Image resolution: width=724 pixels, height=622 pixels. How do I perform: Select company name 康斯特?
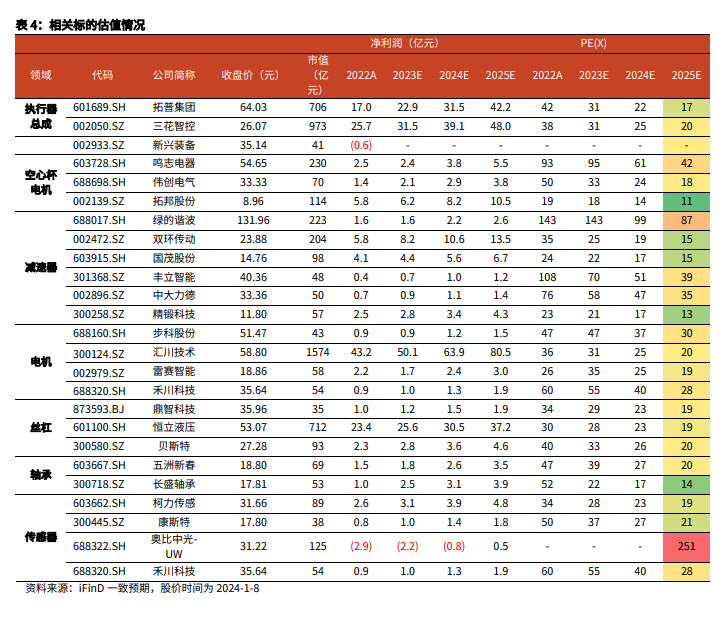pyautogui.click(x=174, y=523)
